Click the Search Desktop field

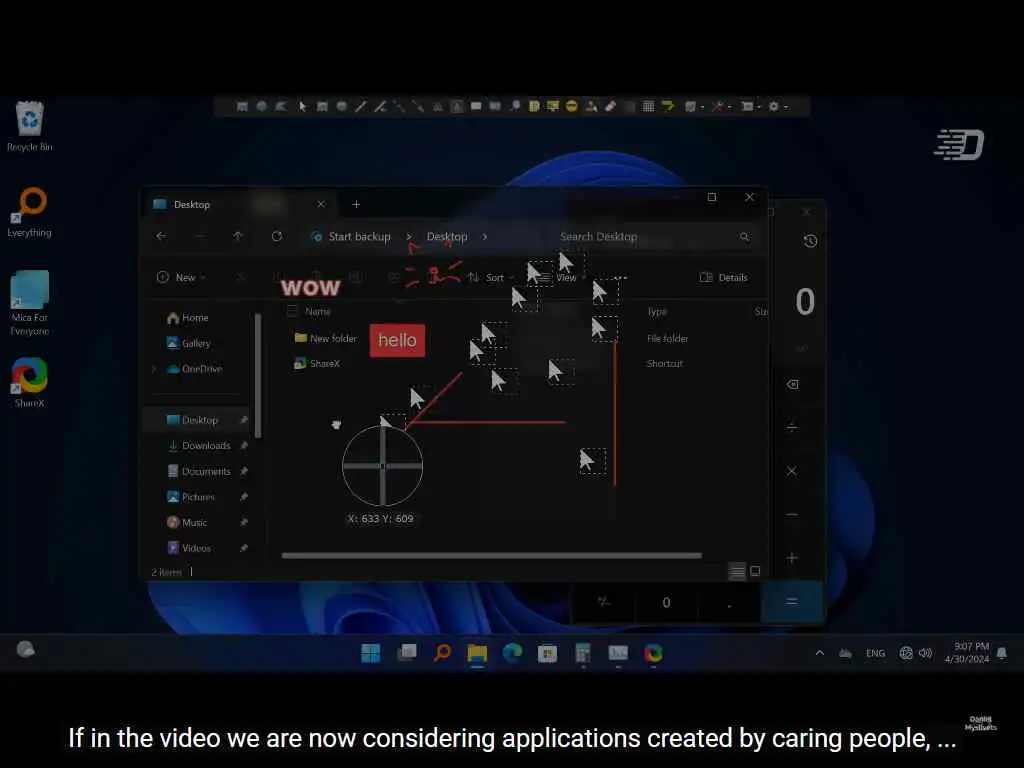653,237
